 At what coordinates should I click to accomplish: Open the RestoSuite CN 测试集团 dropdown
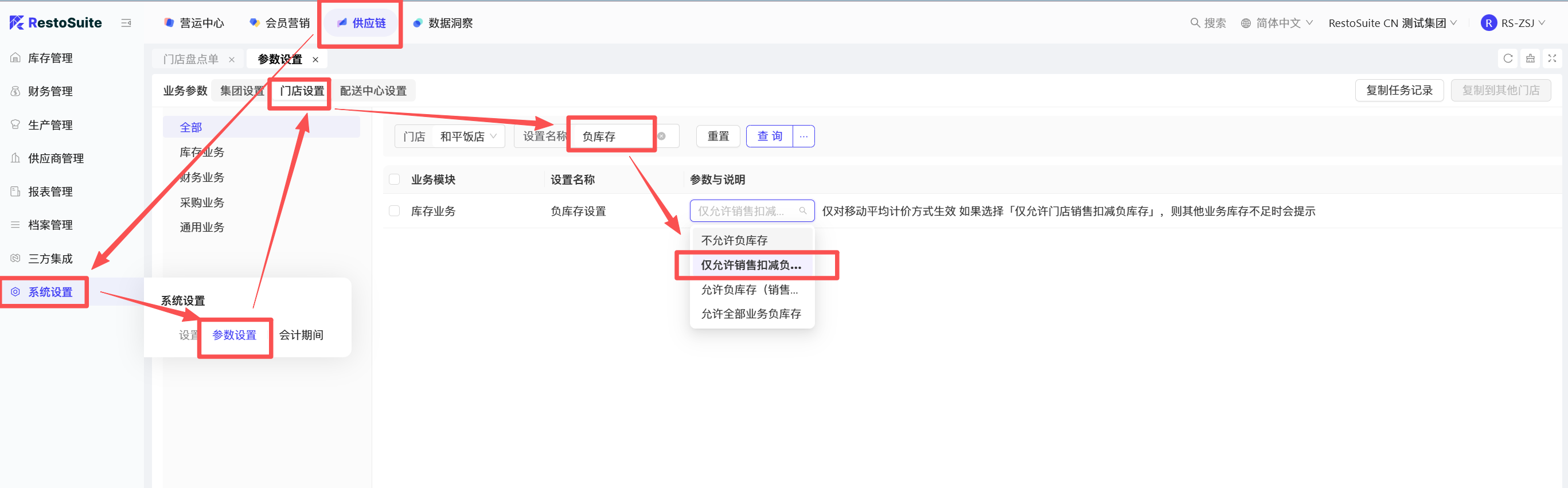1391,23
